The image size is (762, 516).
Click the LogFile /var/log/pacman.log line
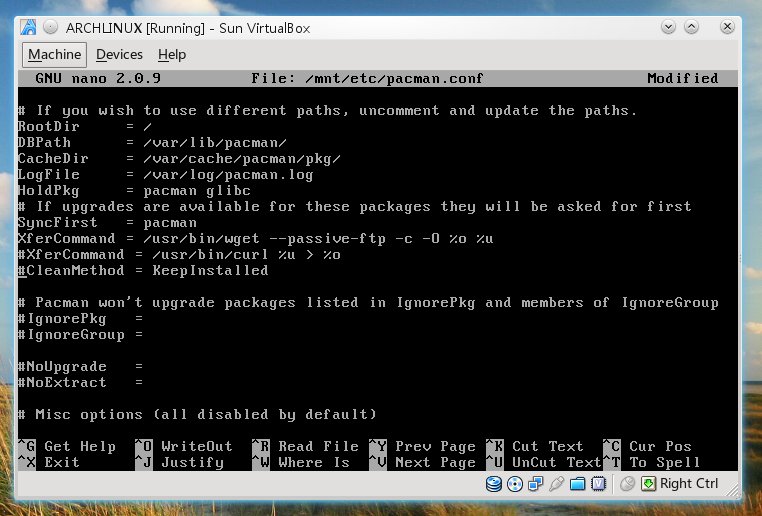pos(166,174)
